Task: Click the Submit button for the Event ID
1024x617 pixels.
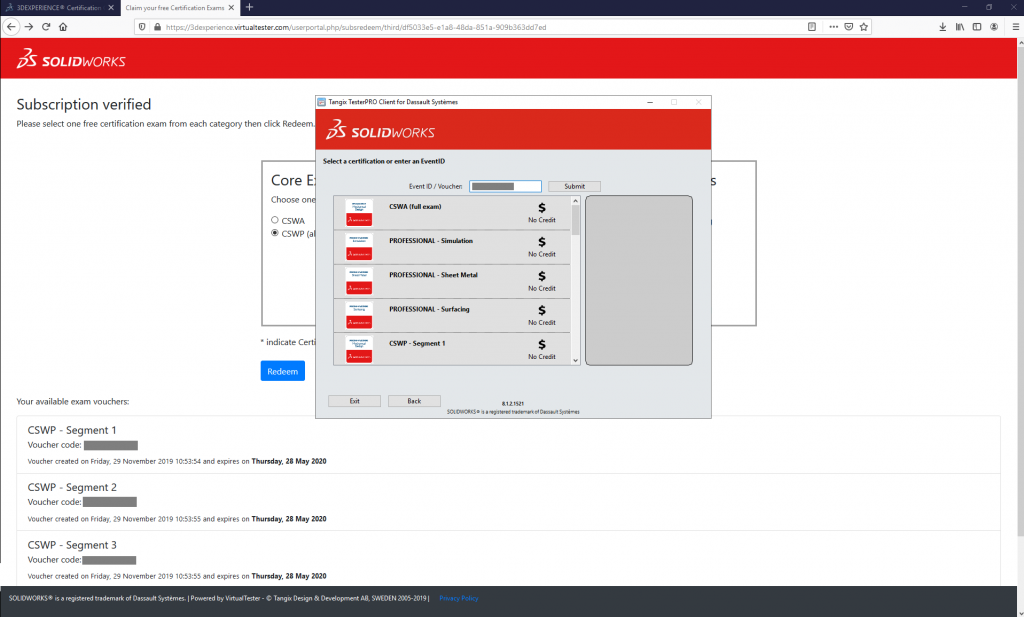Action: [574, 186]
